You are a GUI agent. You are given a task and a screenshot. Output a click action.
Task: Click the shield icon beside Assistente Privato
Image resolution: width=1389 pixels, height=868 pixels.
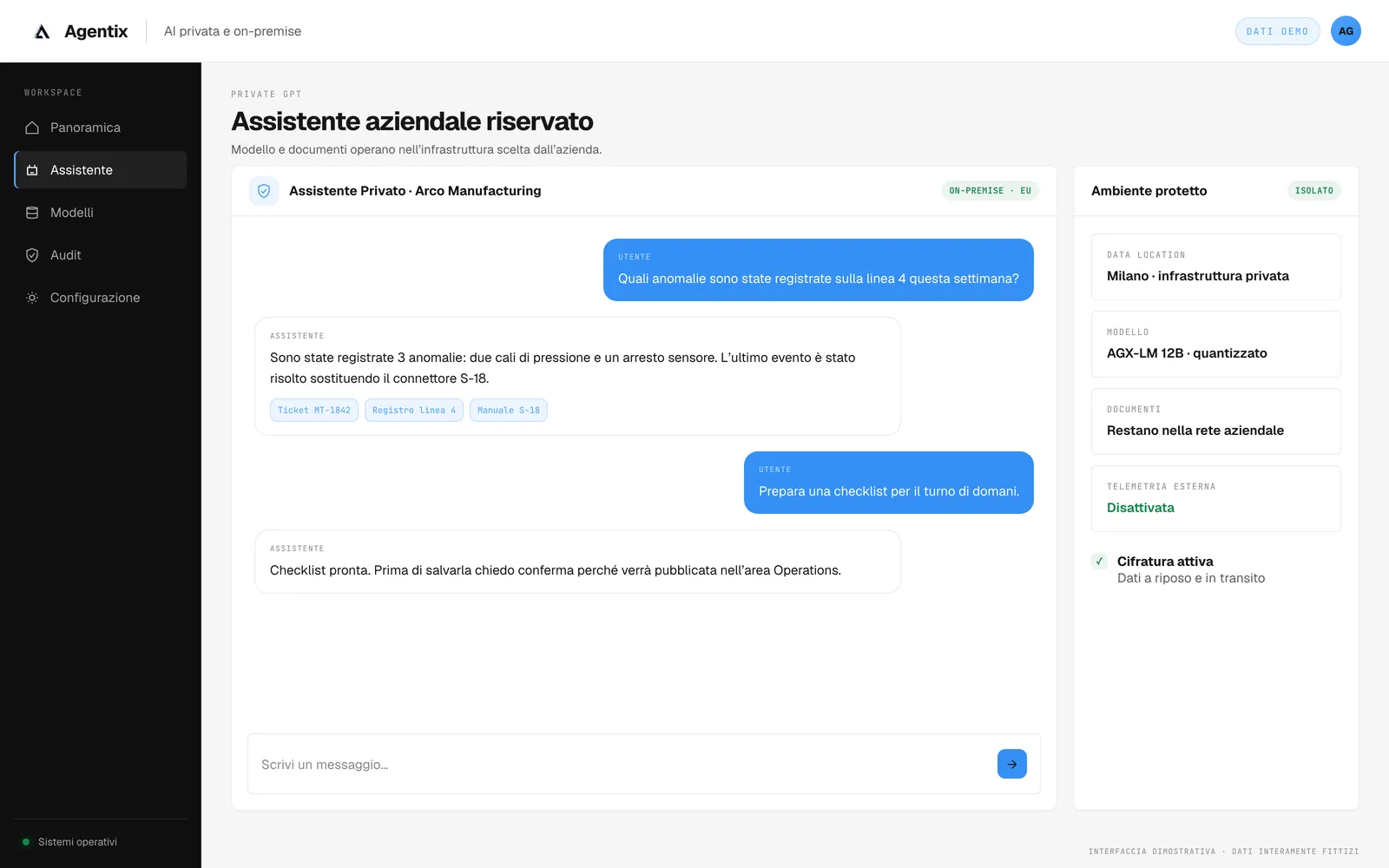coord(264,191)
